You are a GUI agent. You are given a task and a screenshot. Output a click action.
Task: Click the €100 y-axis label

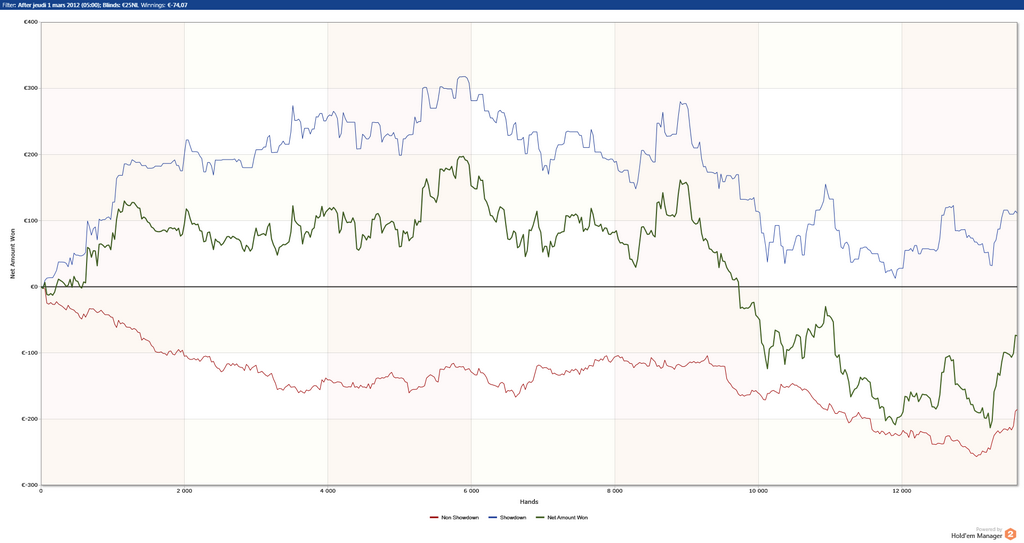31,221
